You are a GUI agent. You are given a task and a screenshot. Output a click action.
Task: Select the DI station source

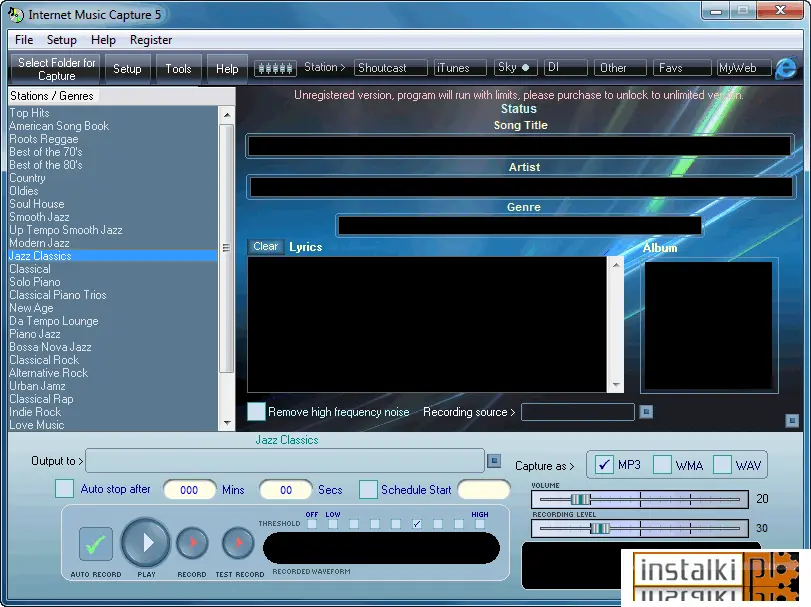point(565,68)
